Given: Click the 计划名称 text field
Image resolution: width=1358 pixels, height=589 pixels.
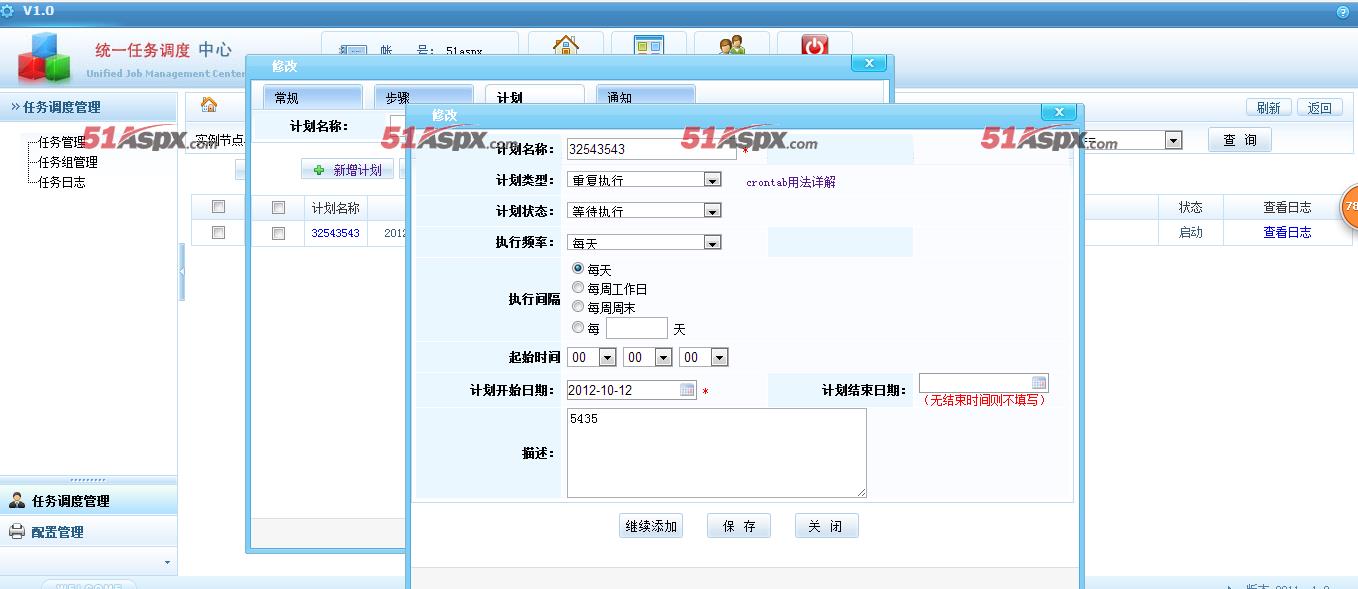Looking at the screenshot, I should click(652, 149).
